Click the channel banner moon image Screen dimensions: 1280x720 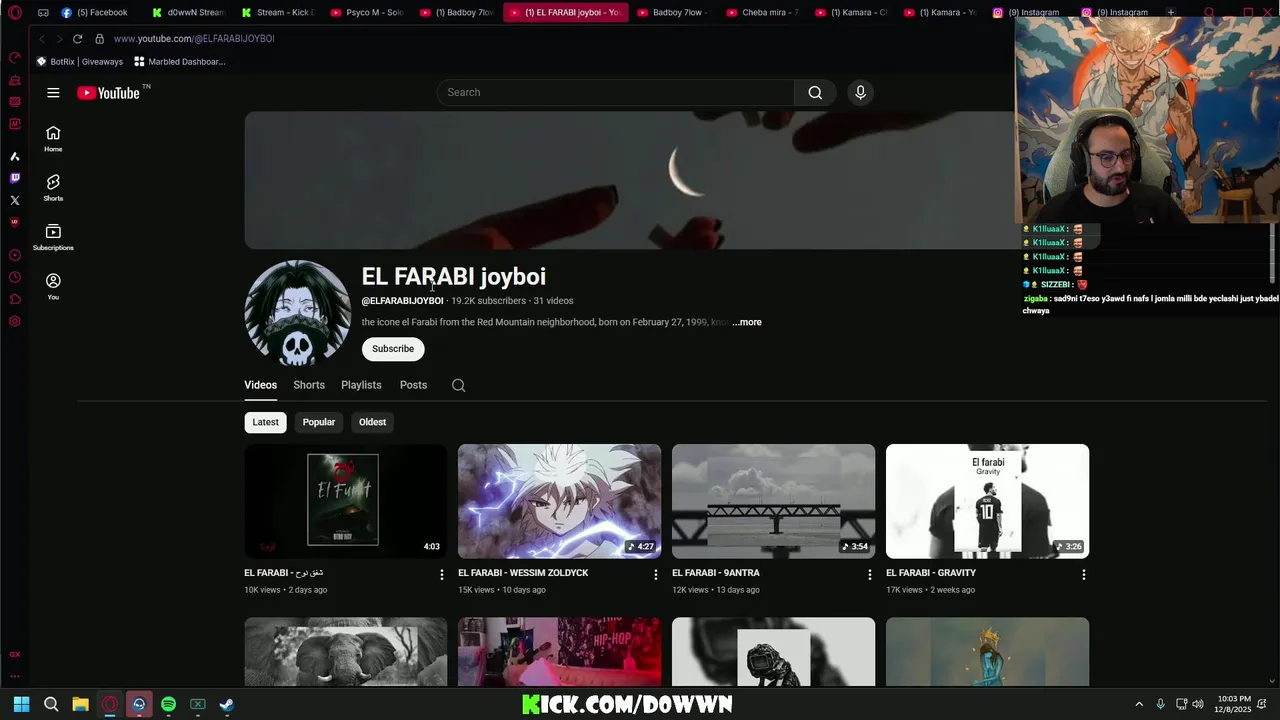click(x=630, y=180)
